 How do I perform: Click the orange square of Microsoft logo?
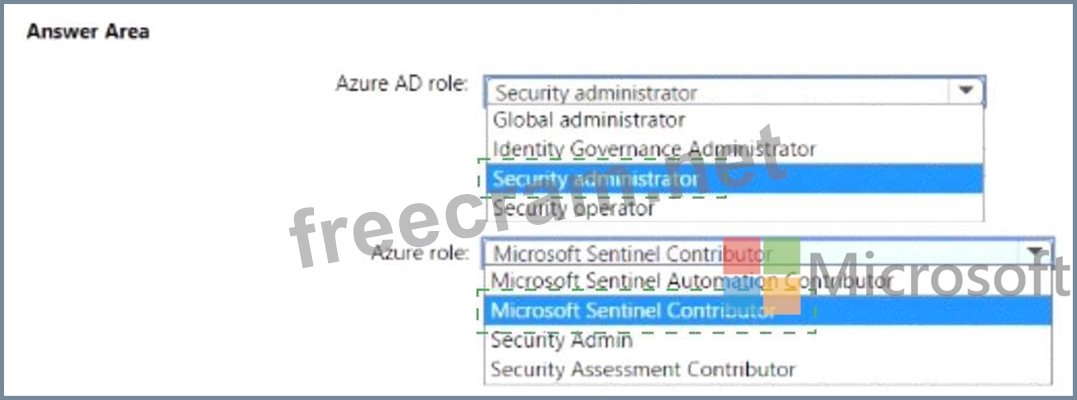782,297
